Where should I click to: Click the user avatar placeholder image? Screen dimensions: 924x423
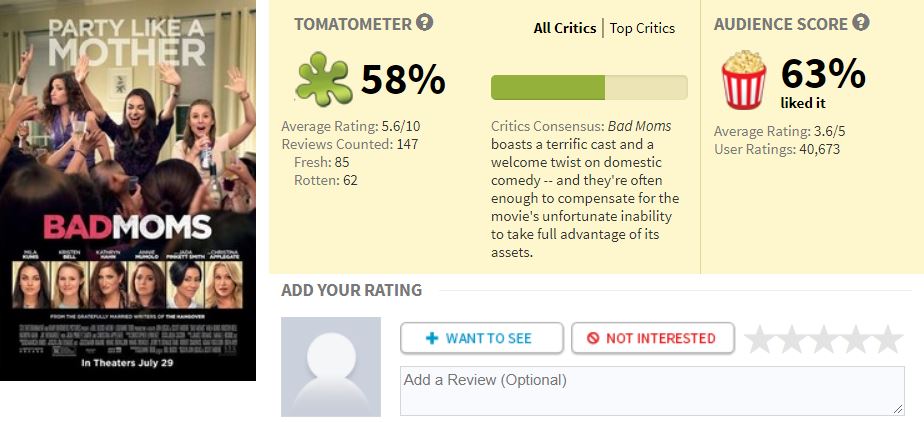click(x=331, y=366)
